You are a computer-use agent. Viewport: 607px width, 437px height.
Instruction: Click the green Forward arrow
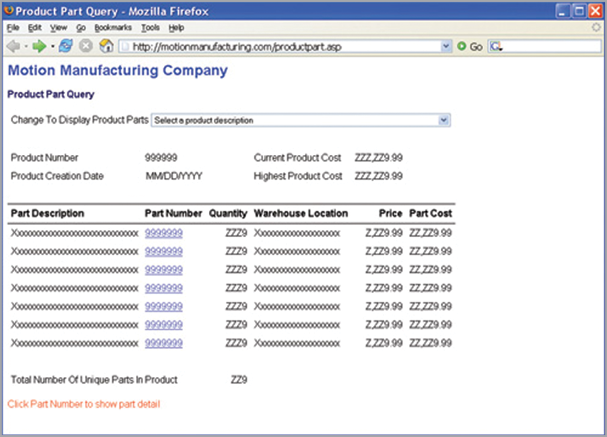(39, 46)
